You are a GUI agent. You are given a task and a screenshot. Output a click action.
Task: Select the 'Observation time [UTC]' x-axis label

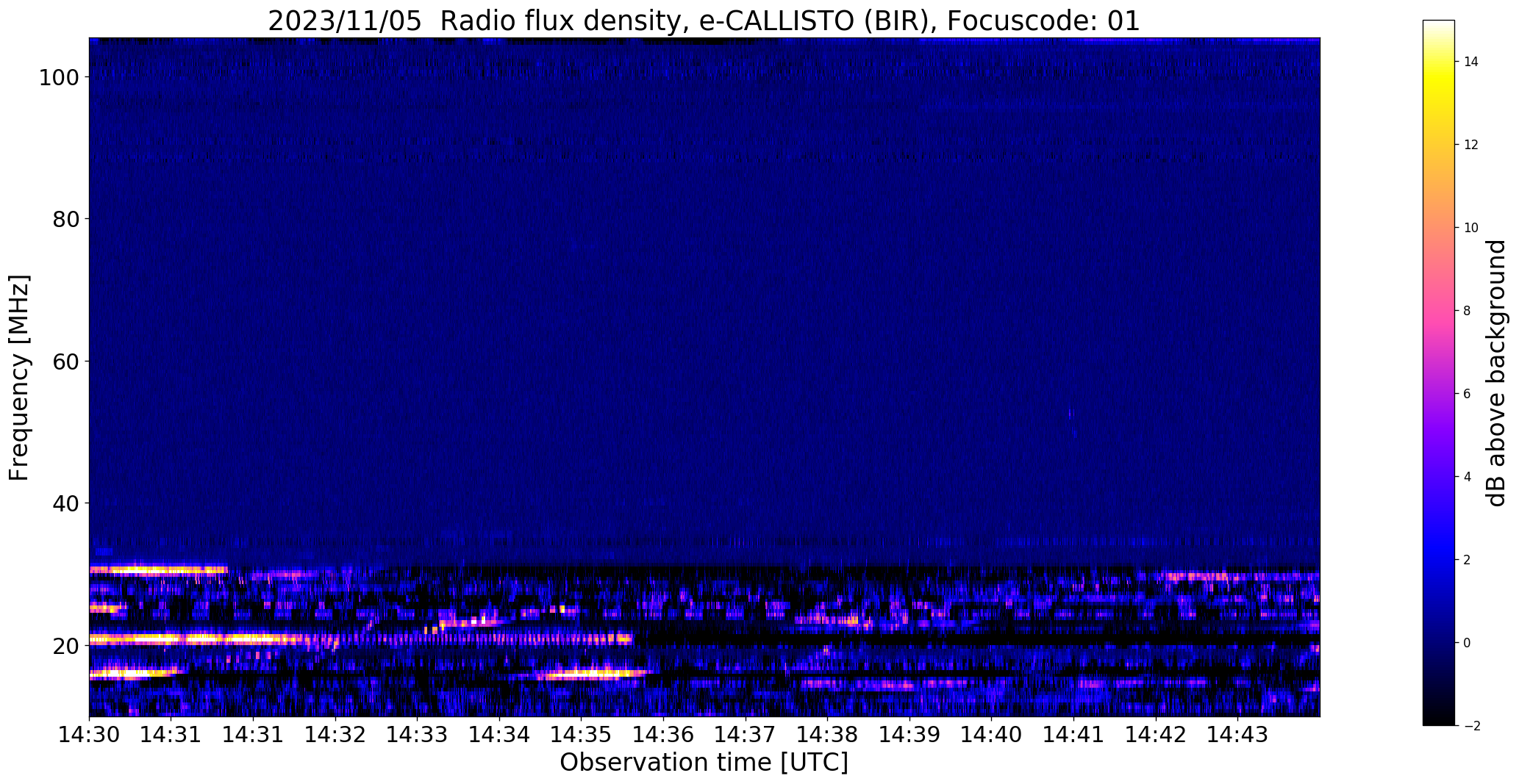coord(704,763)
